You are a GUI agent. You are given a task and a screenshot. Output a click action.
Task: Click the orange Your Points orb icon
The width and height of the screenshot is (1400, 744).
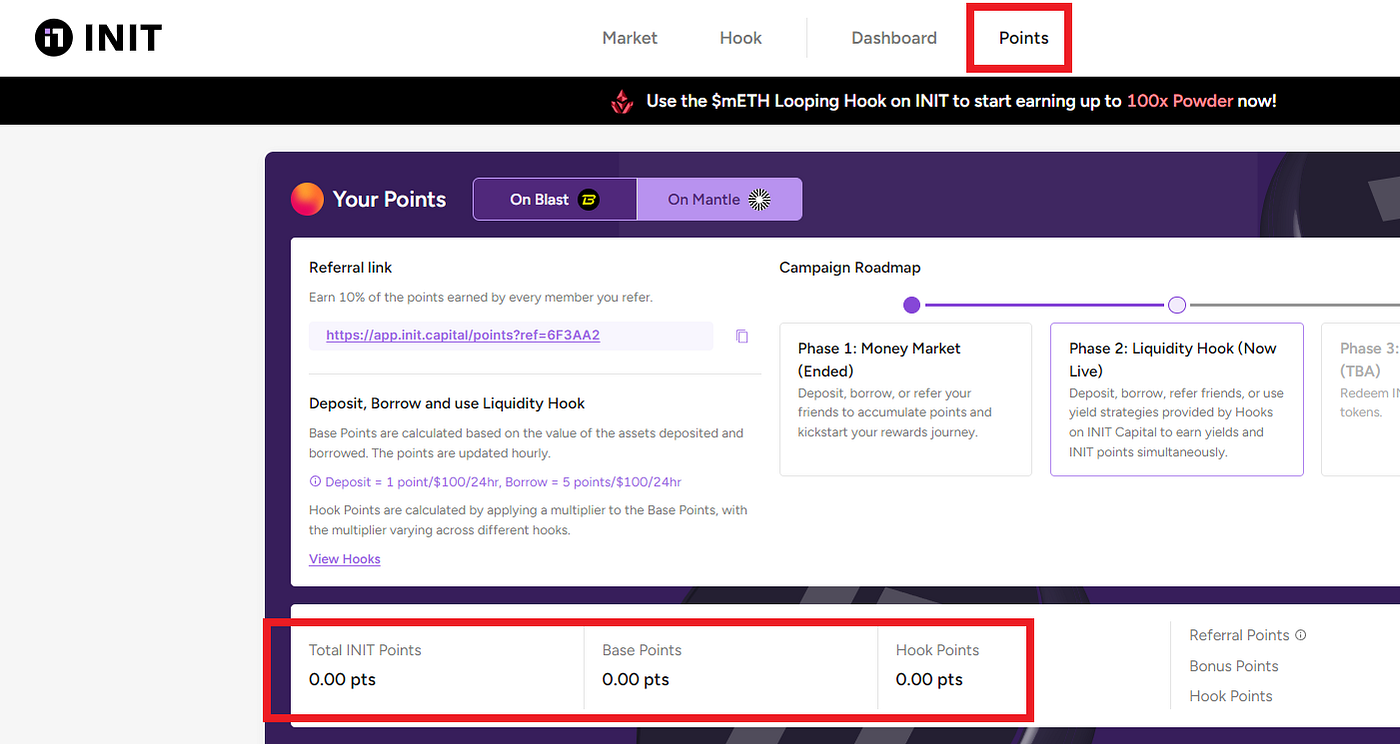(307, 199)
